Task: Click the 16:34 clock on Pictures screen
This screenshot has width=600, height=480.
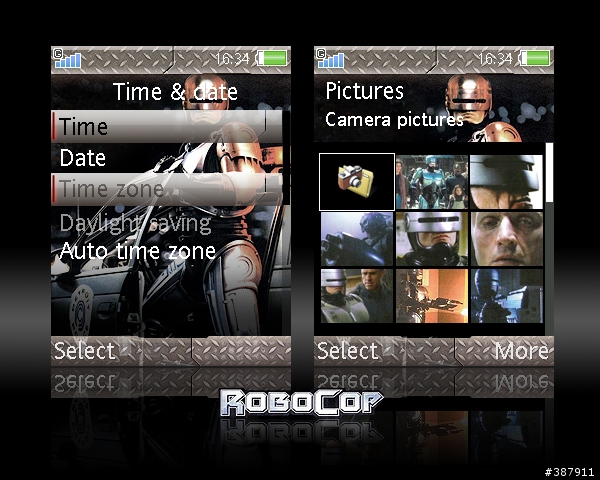Action: click(495, 59)
